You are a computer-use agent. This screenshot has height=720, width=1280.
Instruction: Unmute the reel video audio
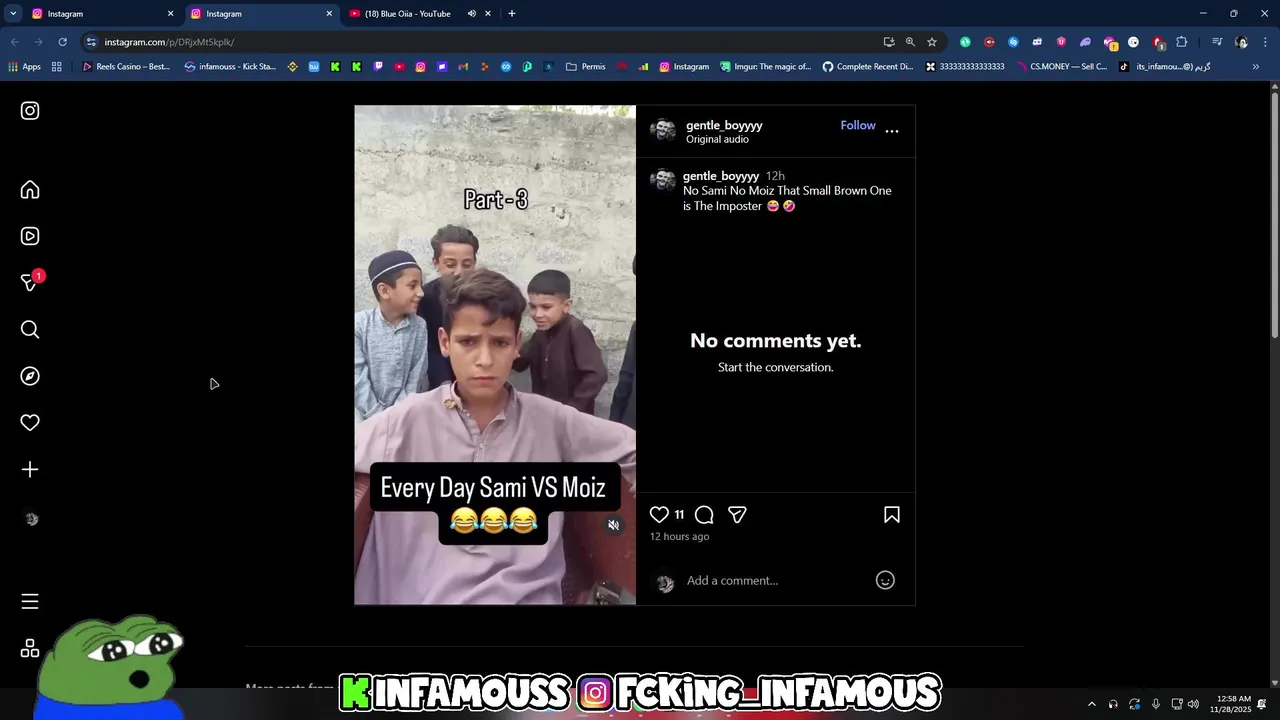point(614,525)
